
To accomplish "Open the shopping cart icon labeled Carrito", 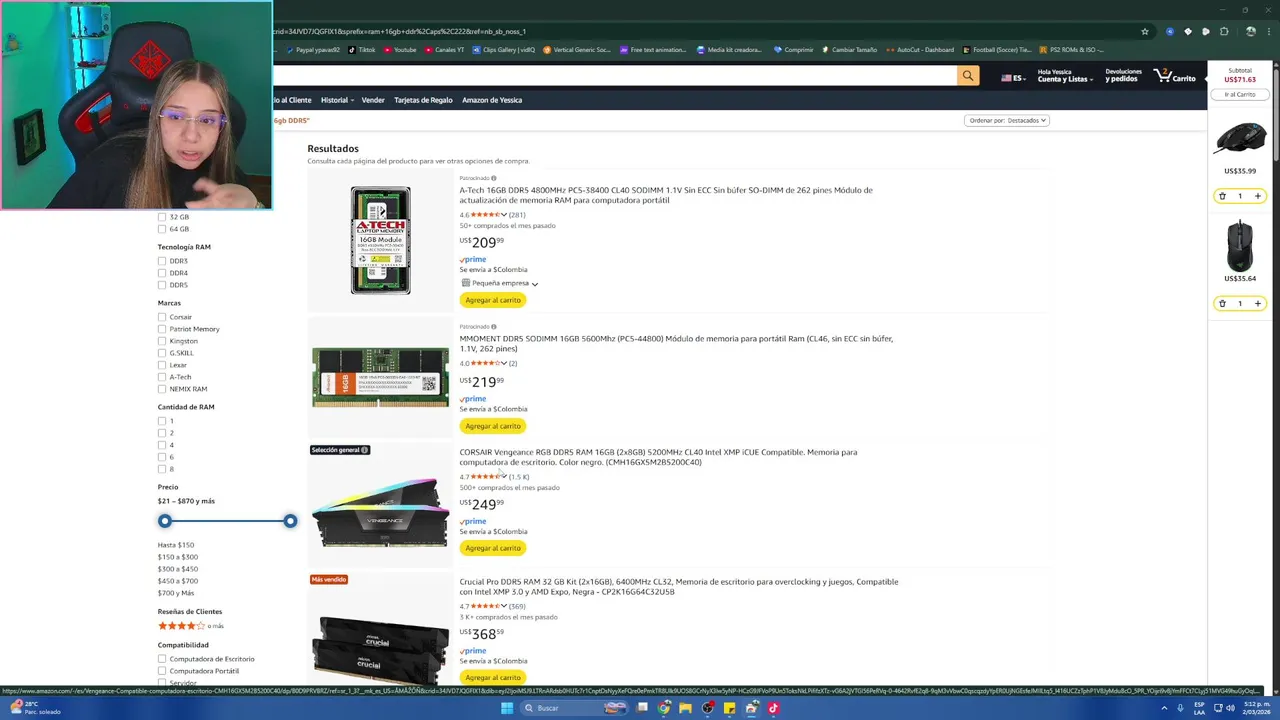I will pos(1175,76).
